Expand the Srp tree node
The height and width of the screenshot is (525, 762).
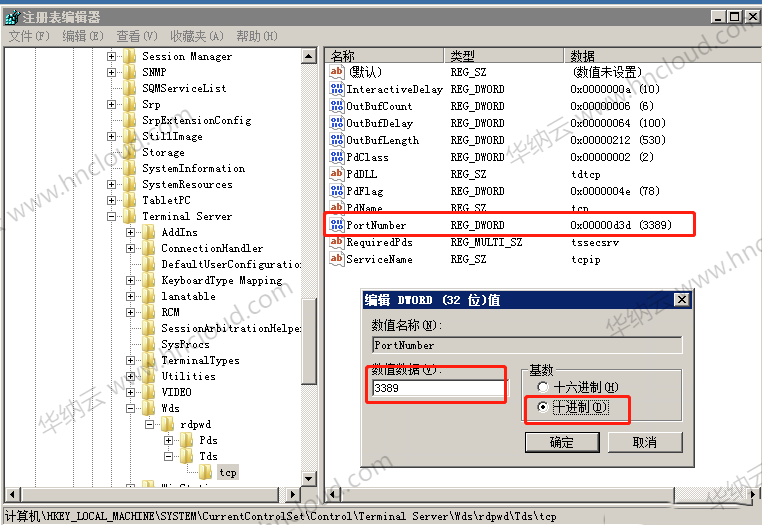click(111, 105)
